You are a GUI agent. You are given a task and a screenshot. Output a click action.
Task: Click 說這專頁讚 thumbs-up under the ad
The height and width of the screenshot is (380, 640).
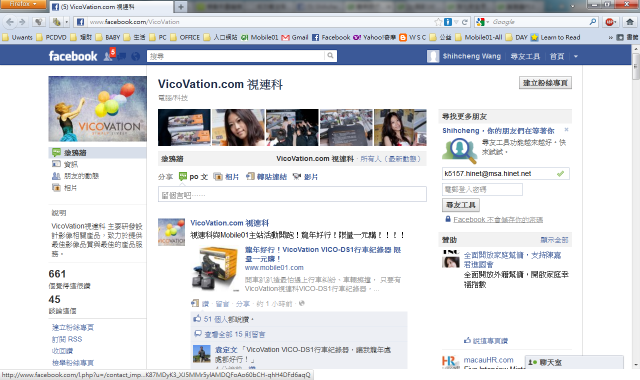pos(486,340)
